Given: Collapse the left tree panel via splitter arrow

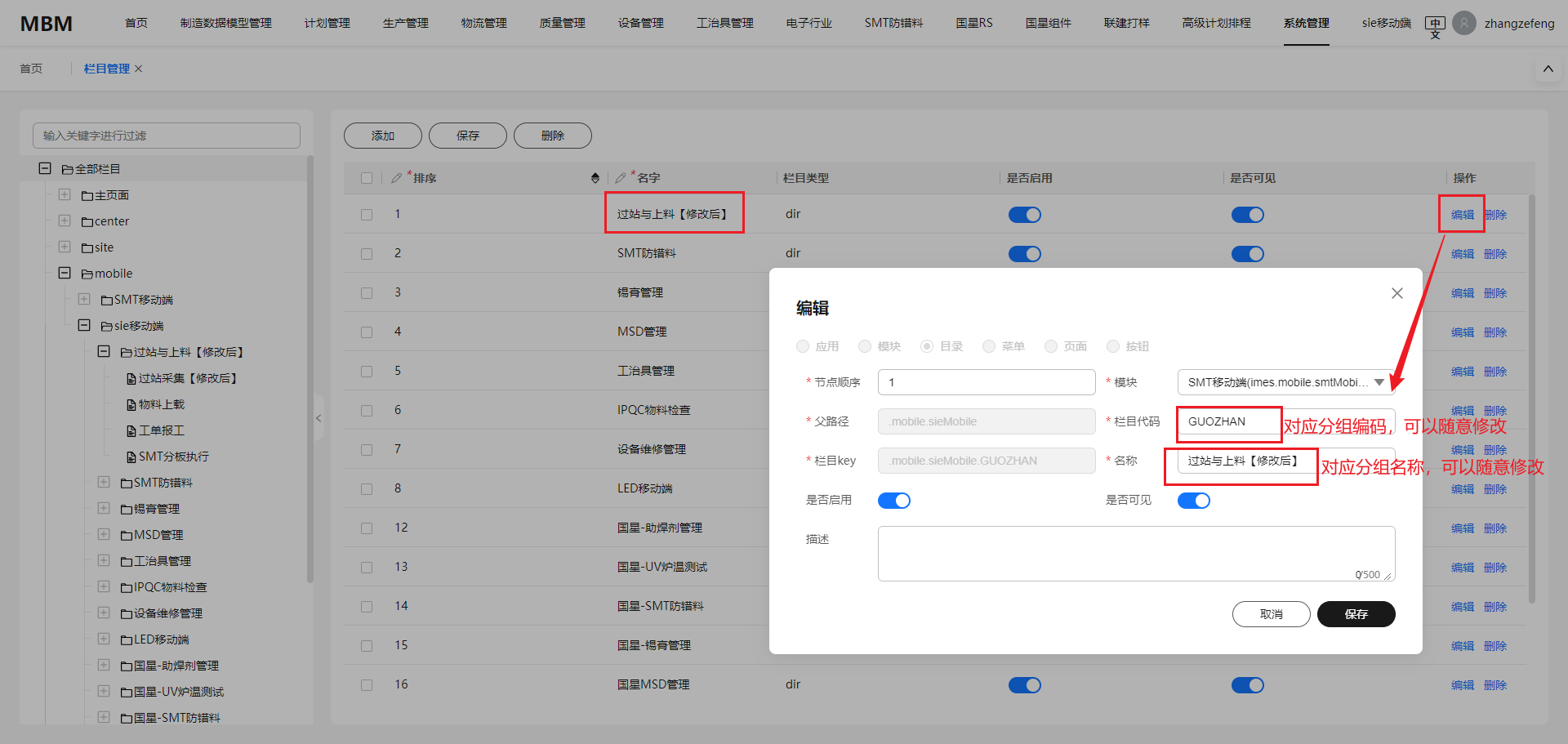Looking at the screenshot, I should (x=318, y=418).
